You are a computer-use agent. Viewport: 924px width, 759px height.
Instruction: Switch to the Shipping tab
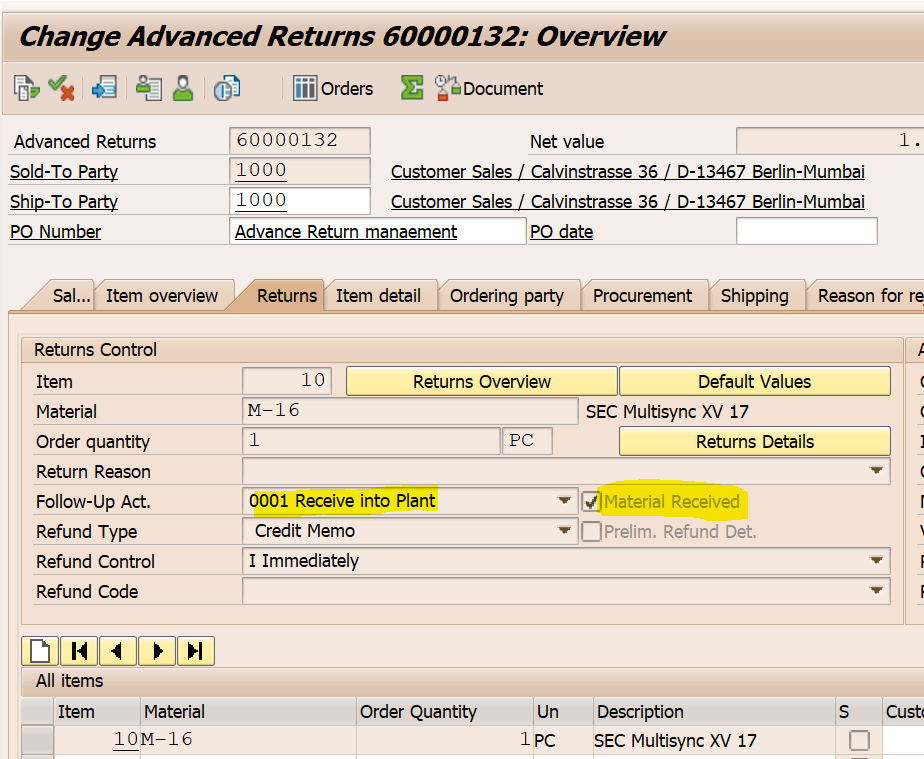point(757,295)
